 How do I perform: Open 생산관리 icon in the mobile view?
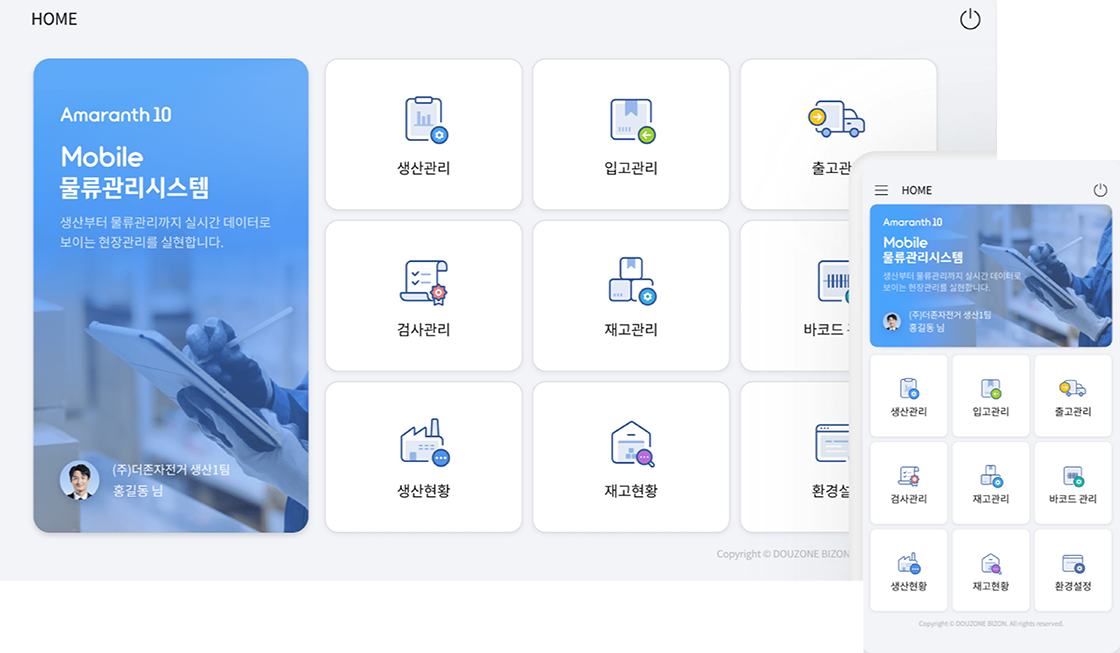tap(909, 389)
